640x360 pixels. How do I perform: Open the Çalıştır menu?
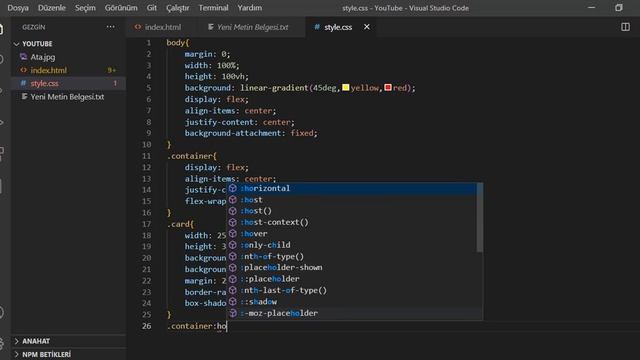point(178,8)
